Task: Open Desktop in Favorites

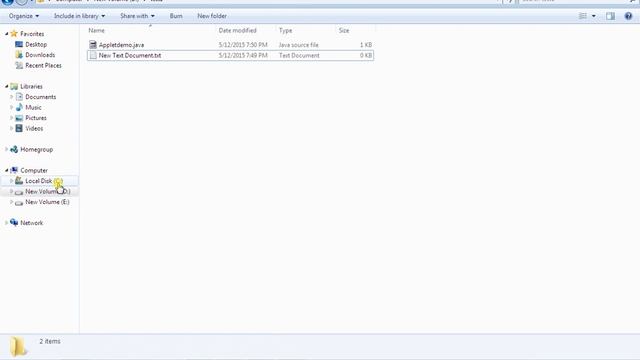Action: click(36, 44)
